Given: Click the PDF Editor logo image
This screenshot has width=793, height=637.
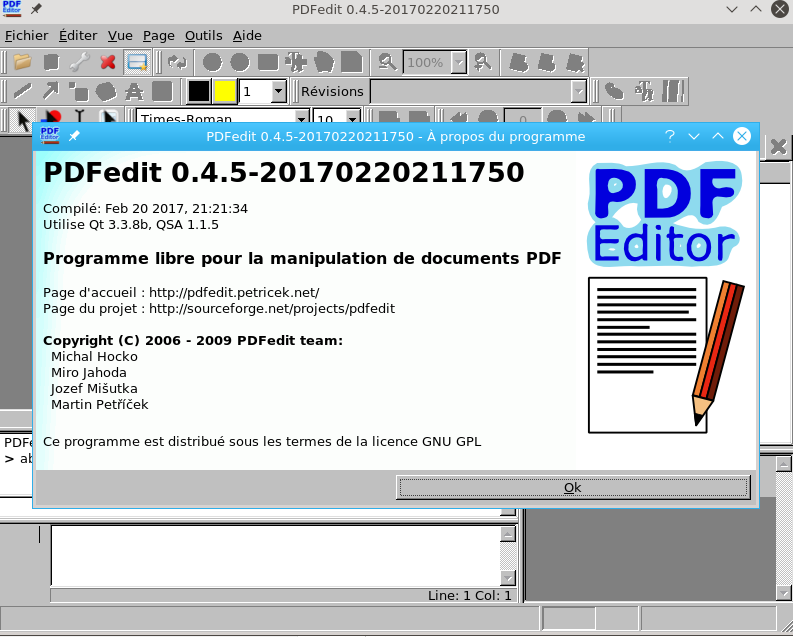Looking at the screenshot, I should [x=665, y=214].
